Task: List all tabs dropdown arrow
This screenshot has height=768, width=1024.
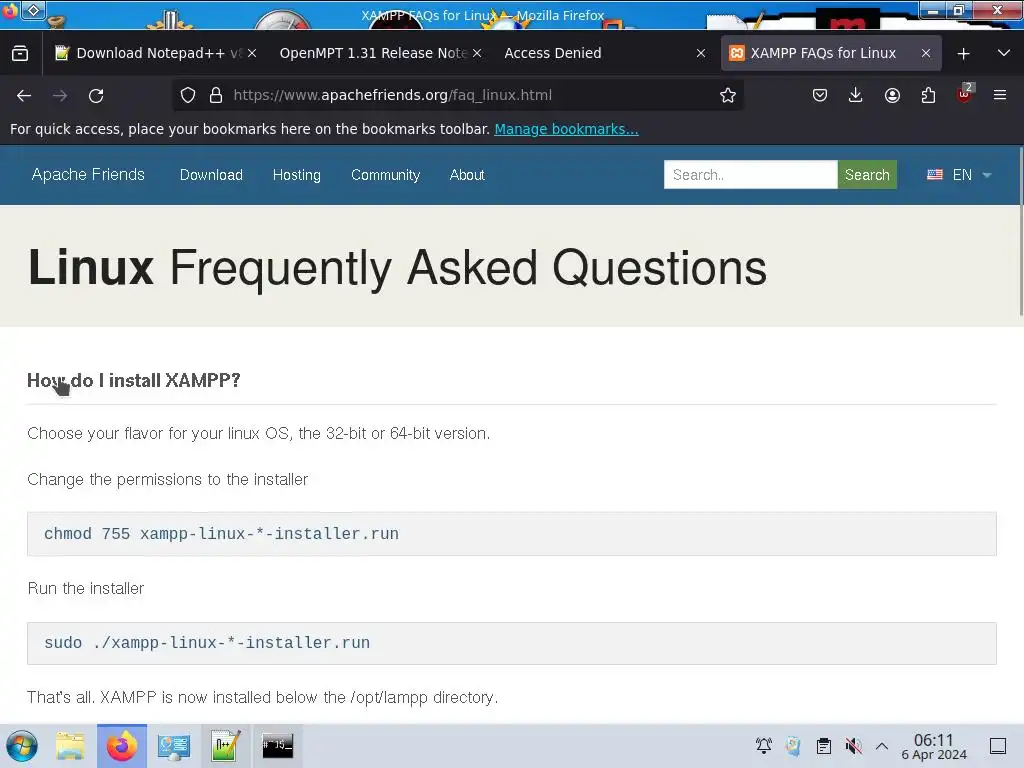Action: tap(1004, 53)
